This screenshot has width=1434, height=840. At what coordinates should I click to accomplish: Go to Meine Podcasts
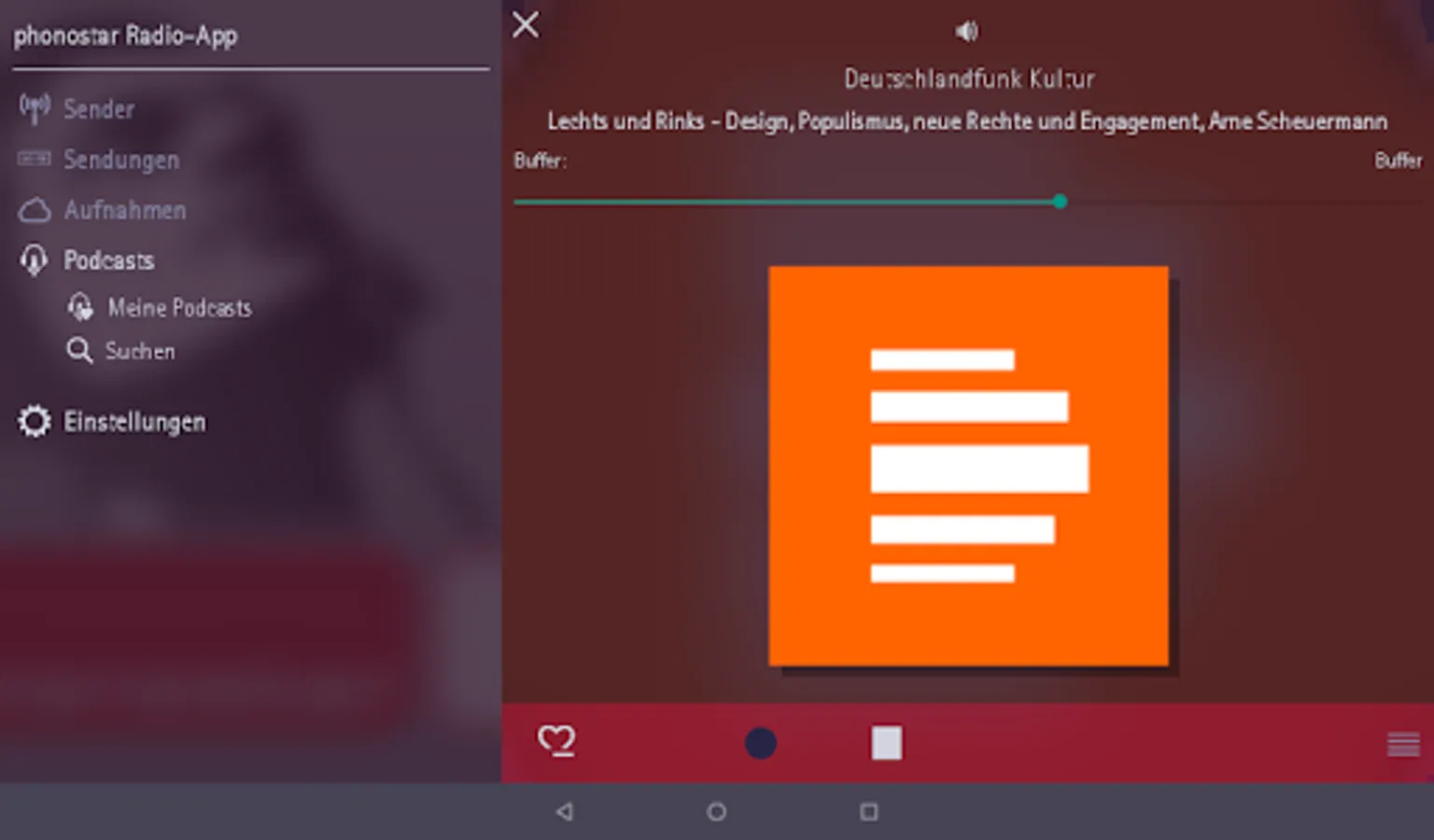coord(179,308)
